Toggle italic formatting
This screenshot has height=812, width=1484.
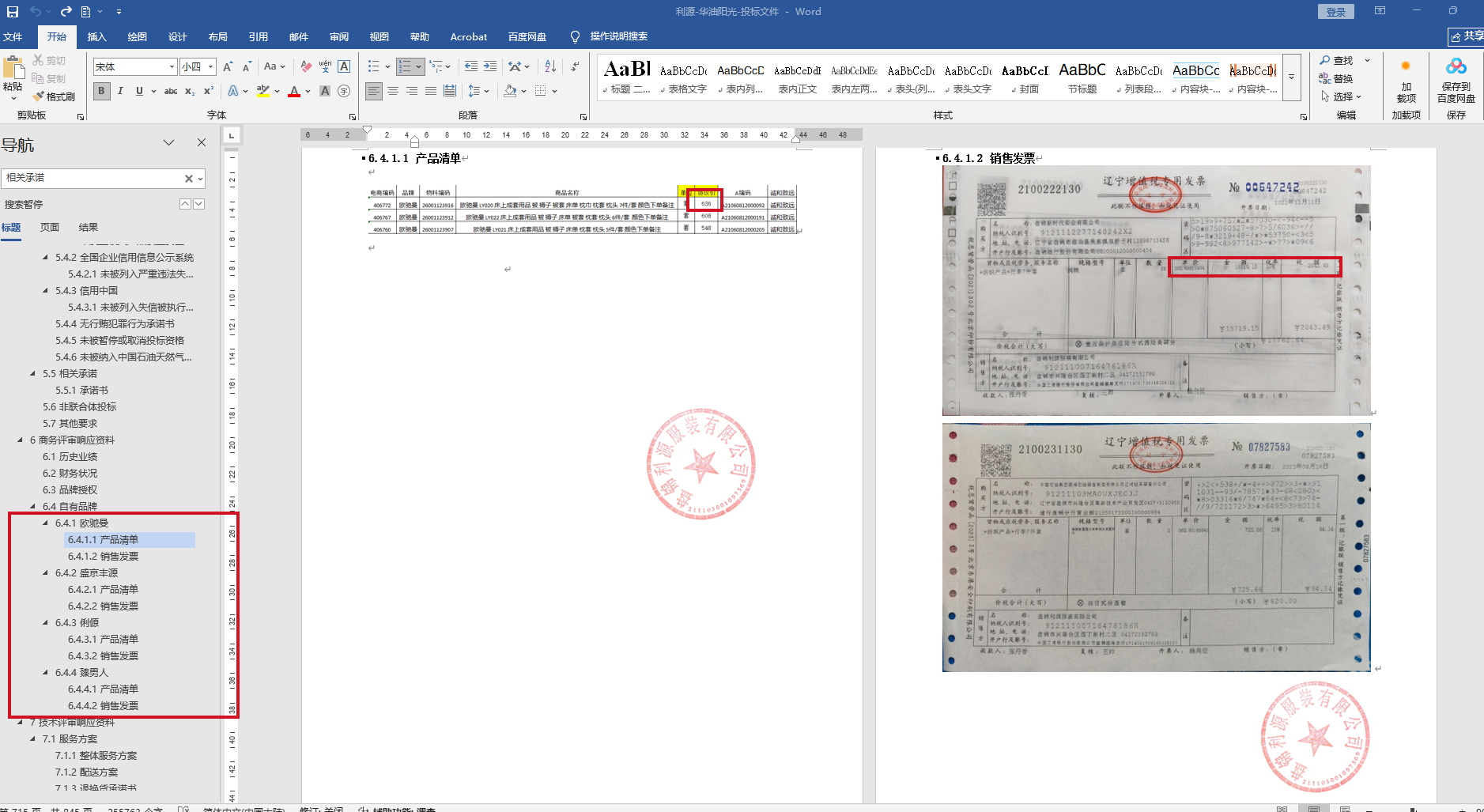[120, 91]
